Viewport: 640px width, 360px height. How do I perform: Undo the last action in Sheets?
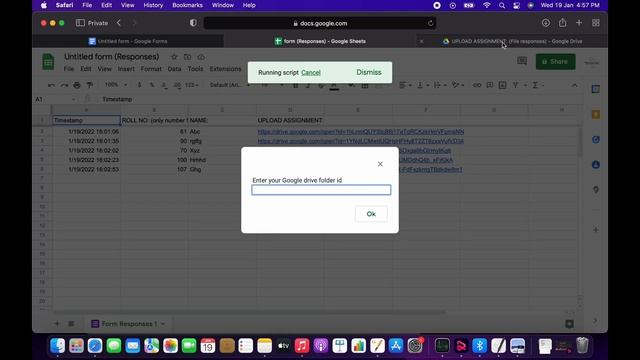click(x=51, y=85)
